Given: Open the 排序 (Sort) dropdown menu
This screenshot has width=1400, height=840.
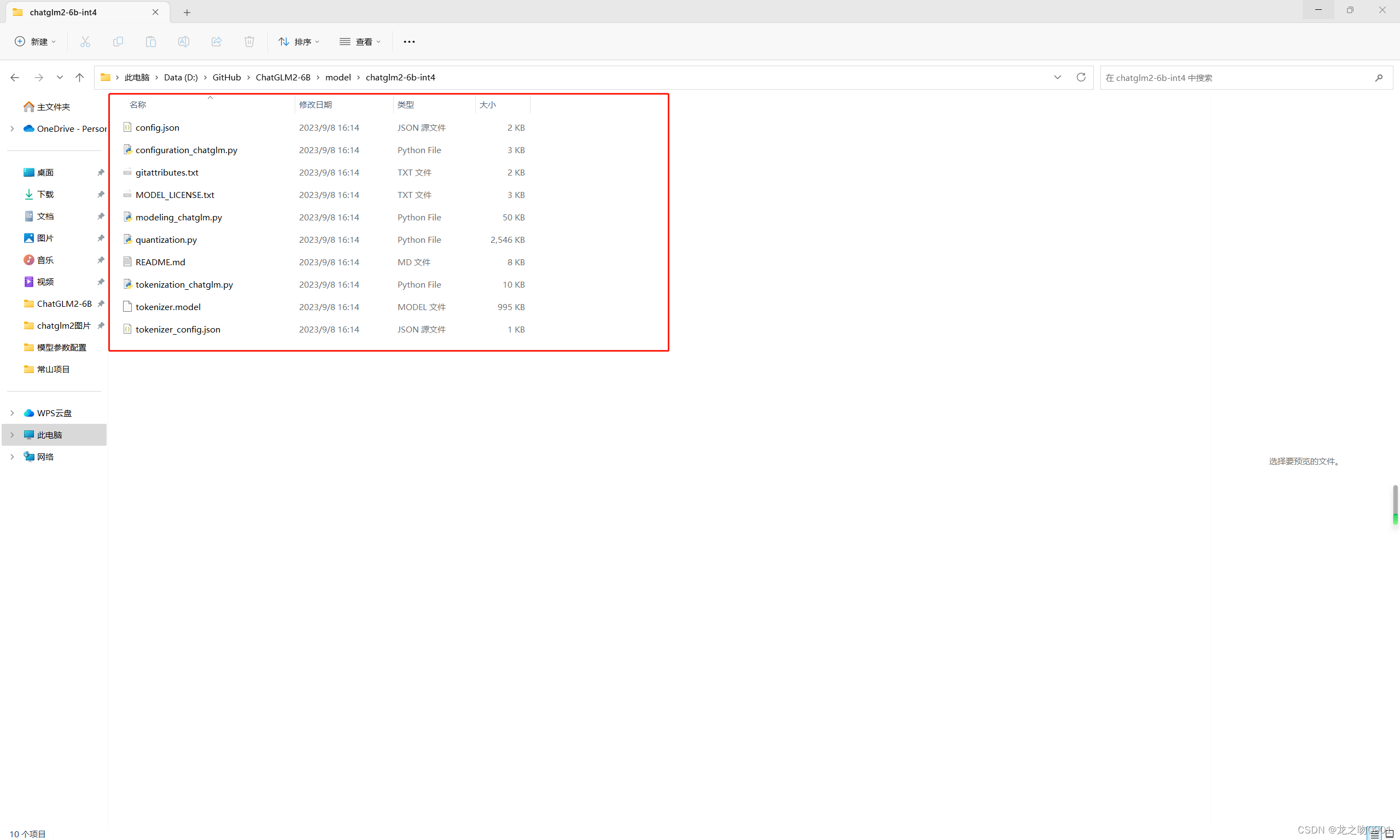Looking at the screenshot, I should tap(299, 42).
